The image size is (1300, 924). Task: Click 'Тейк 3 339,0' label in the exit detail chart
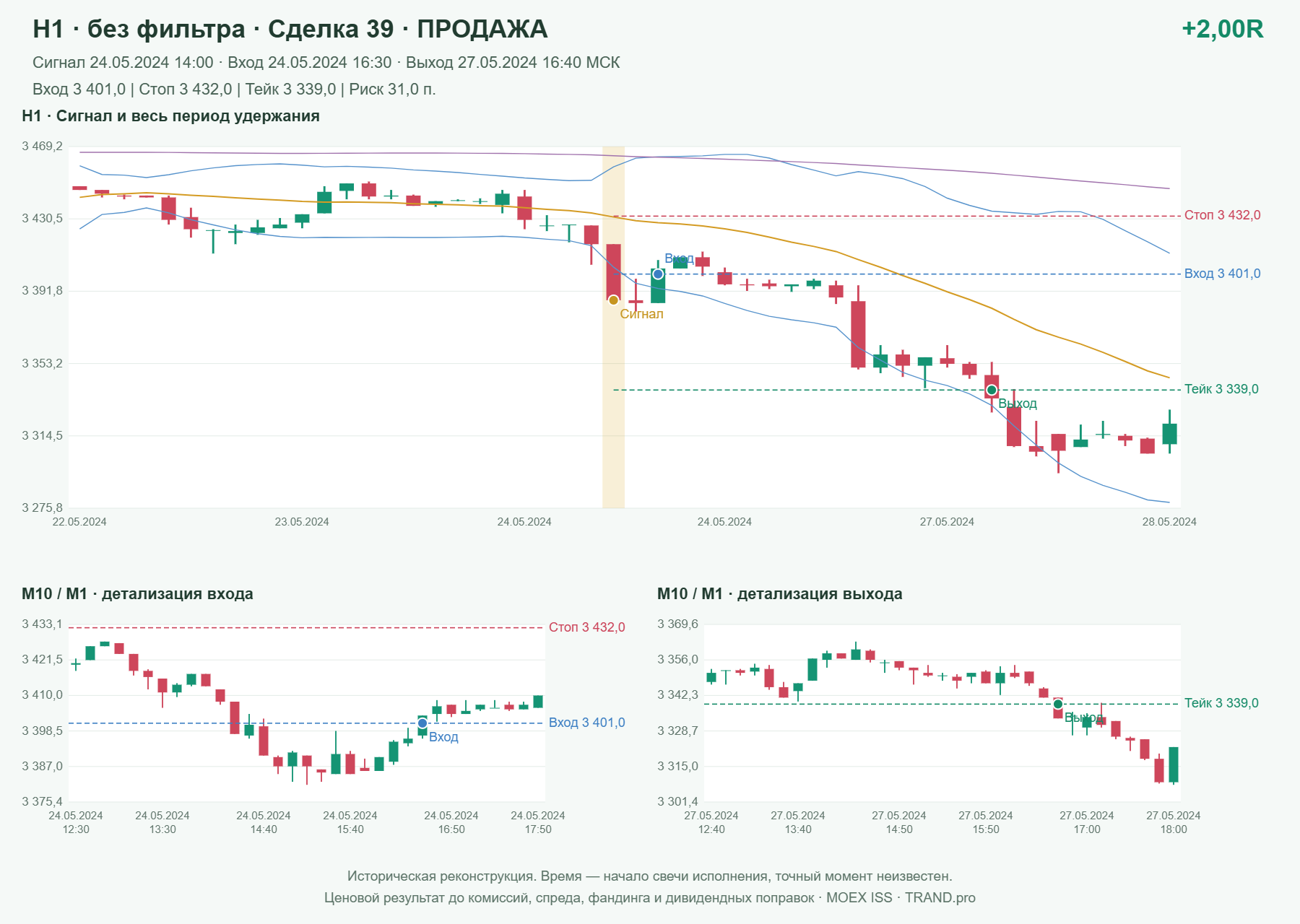tap(1221, 703)
